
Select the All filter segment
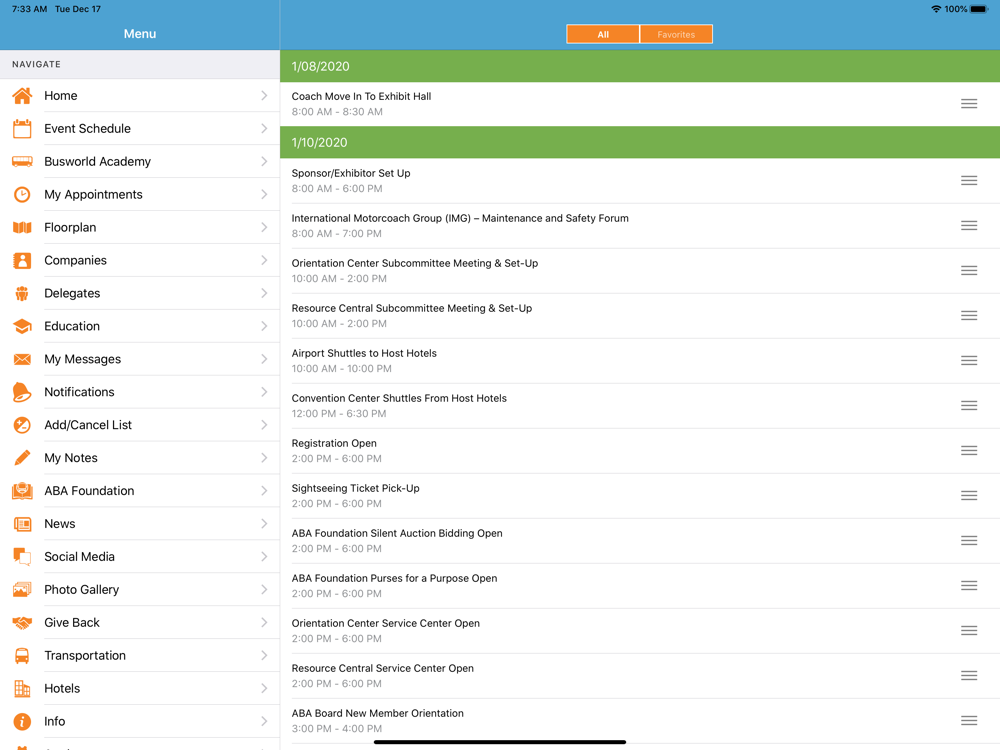pos(603,34)
